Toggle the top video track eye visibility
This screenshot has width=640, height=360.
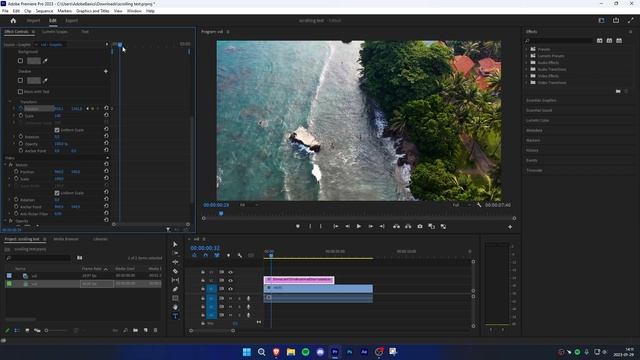(x=231, y=272)
